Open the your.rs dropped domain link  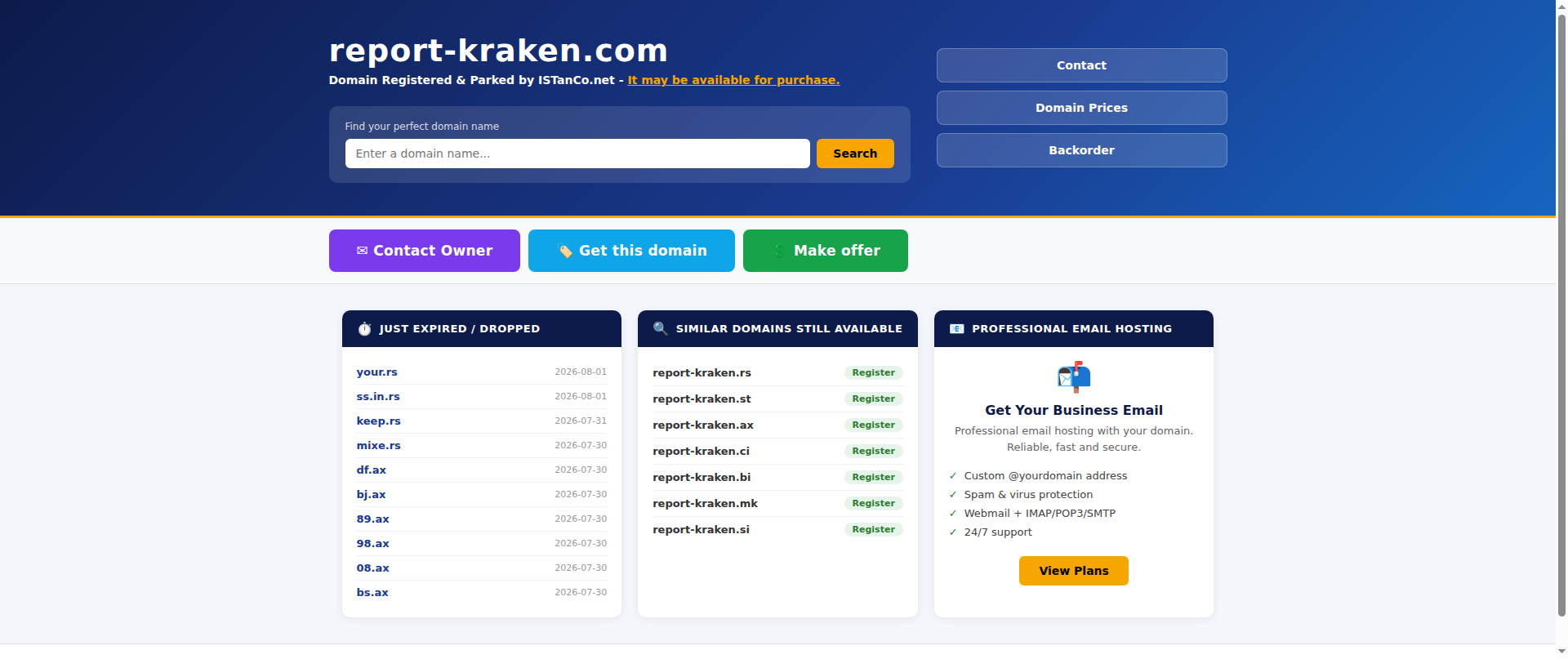(x=377, y=372)
